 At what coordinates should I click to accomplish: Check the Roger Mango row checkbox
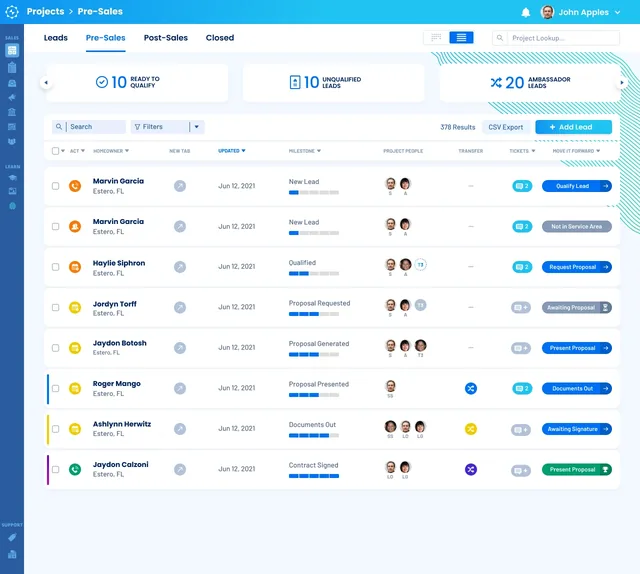click(56, 388)
